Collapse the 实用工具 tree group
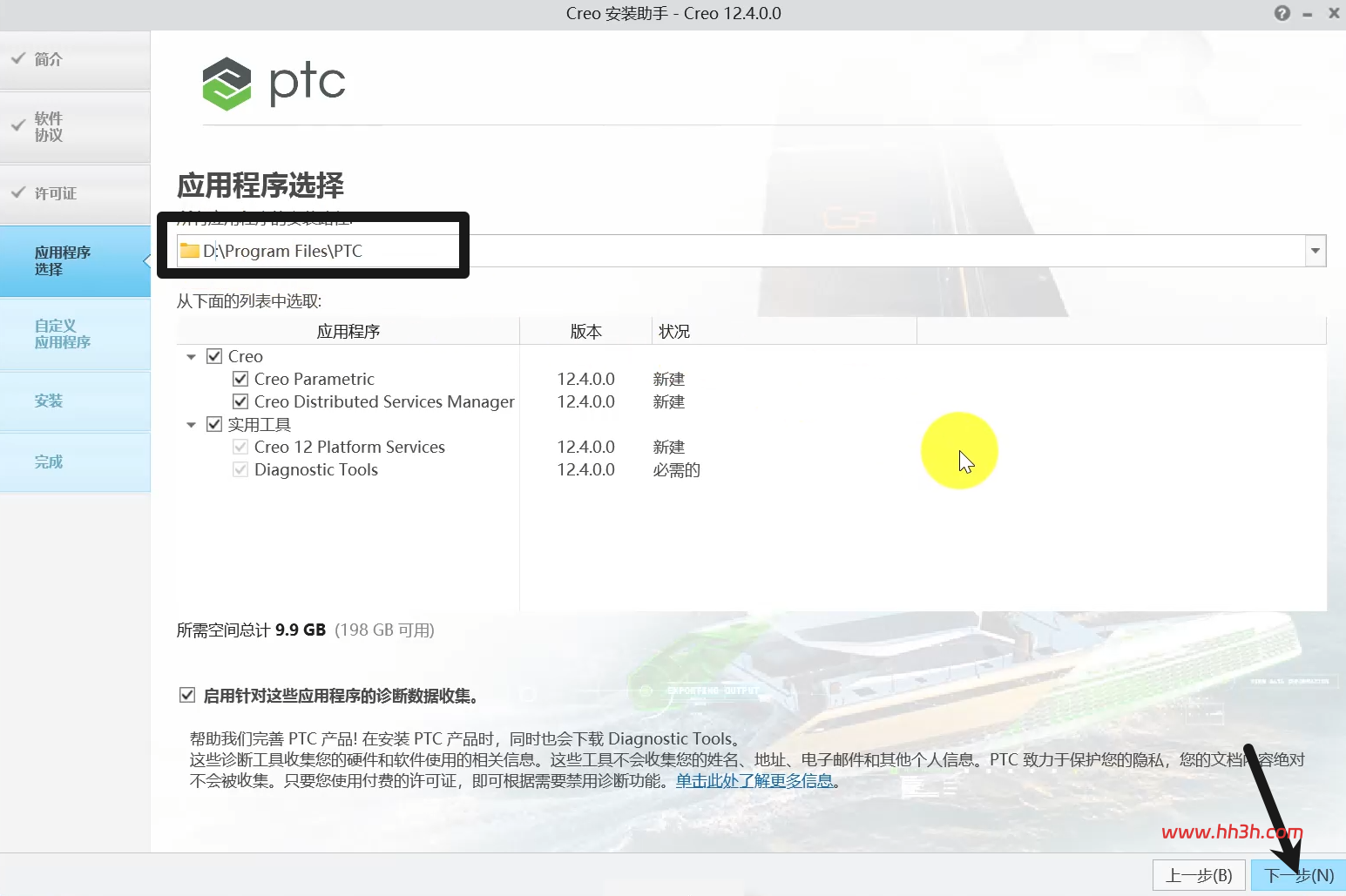 tap(191, 425)
